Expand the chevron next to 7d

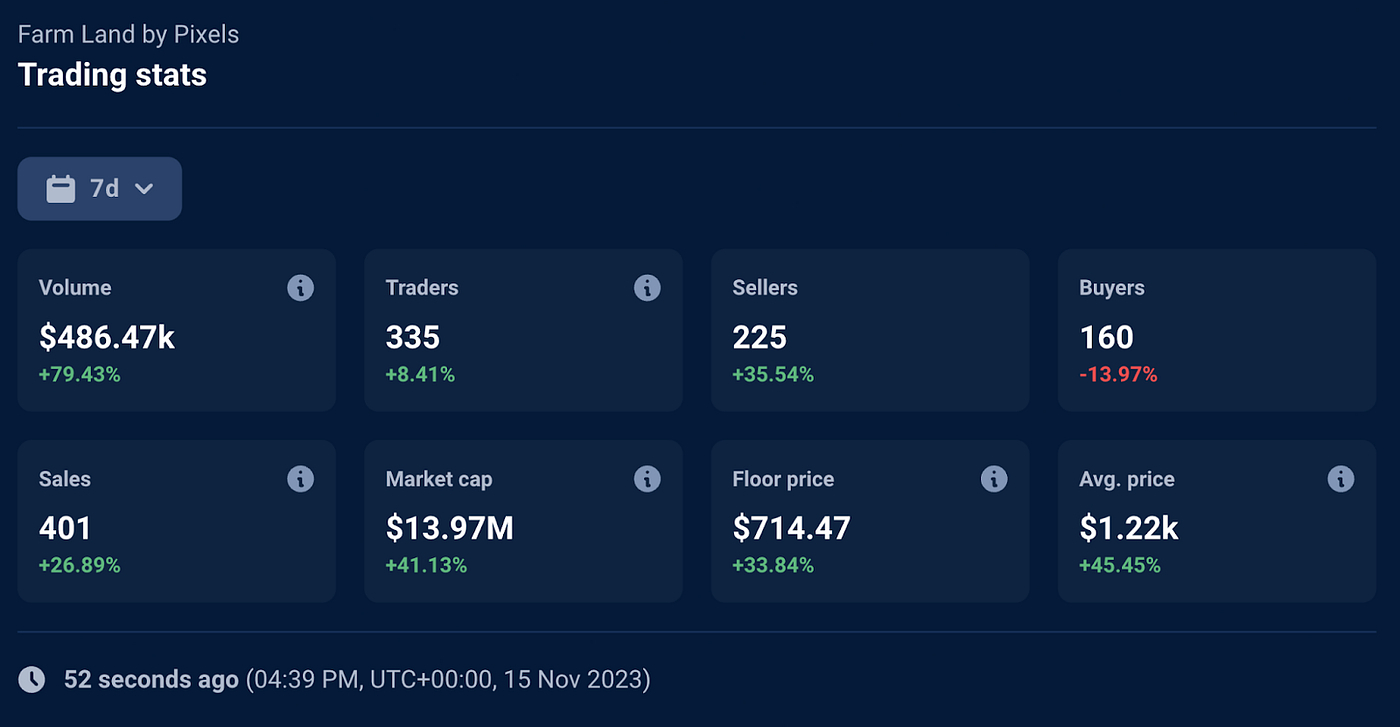pyautogui.click(x=144, y=188)
